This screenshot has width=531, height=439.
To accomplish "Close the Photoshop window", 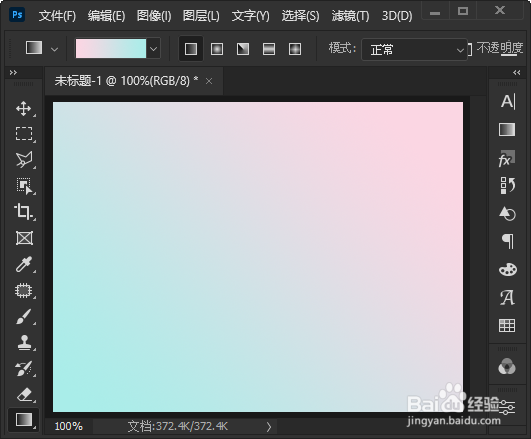I will pos(500,11).
